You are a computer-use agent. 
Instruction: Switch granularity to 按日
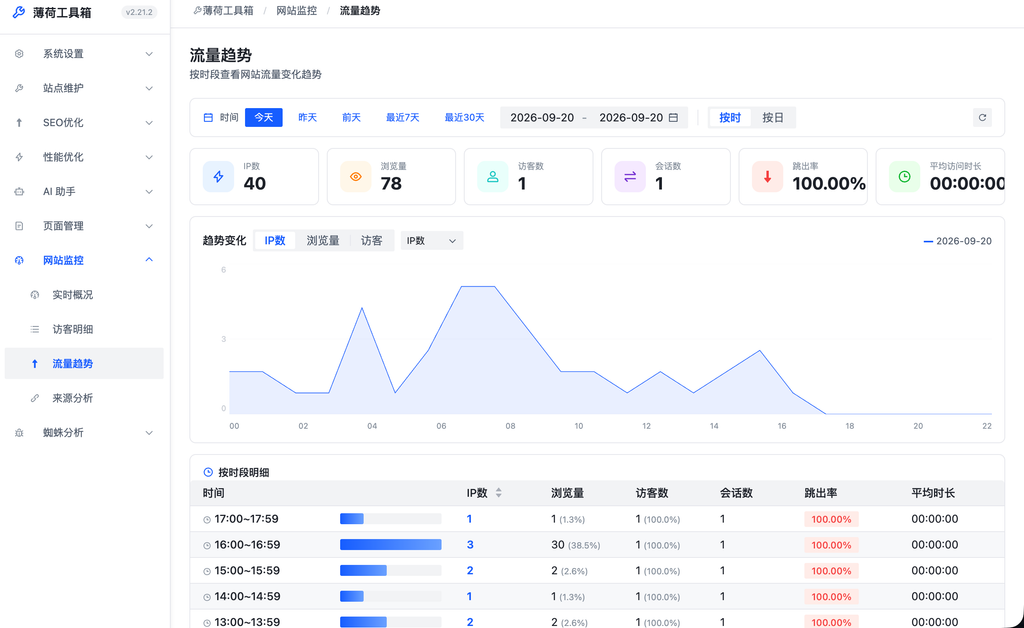click(773, 118)
